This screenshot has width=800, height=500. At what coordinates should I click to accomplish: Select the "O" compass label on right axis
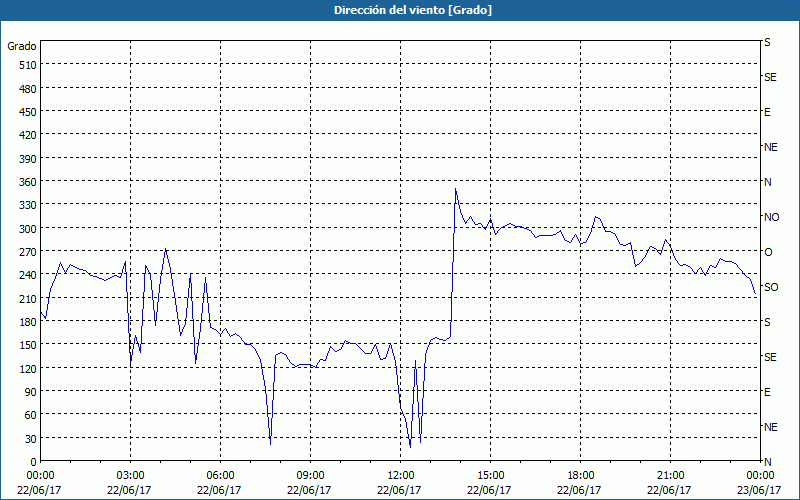[x=768, y=252]
